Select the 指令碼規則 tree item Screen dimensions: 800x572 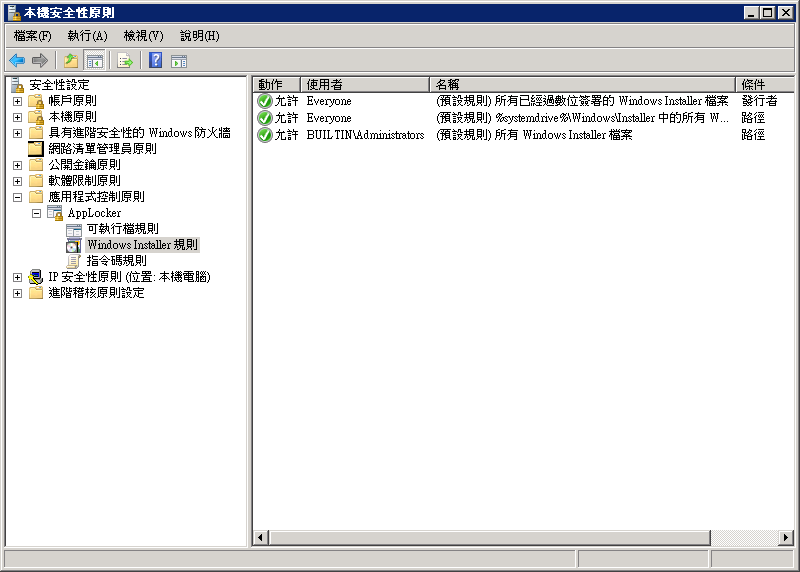coord(116,261)
